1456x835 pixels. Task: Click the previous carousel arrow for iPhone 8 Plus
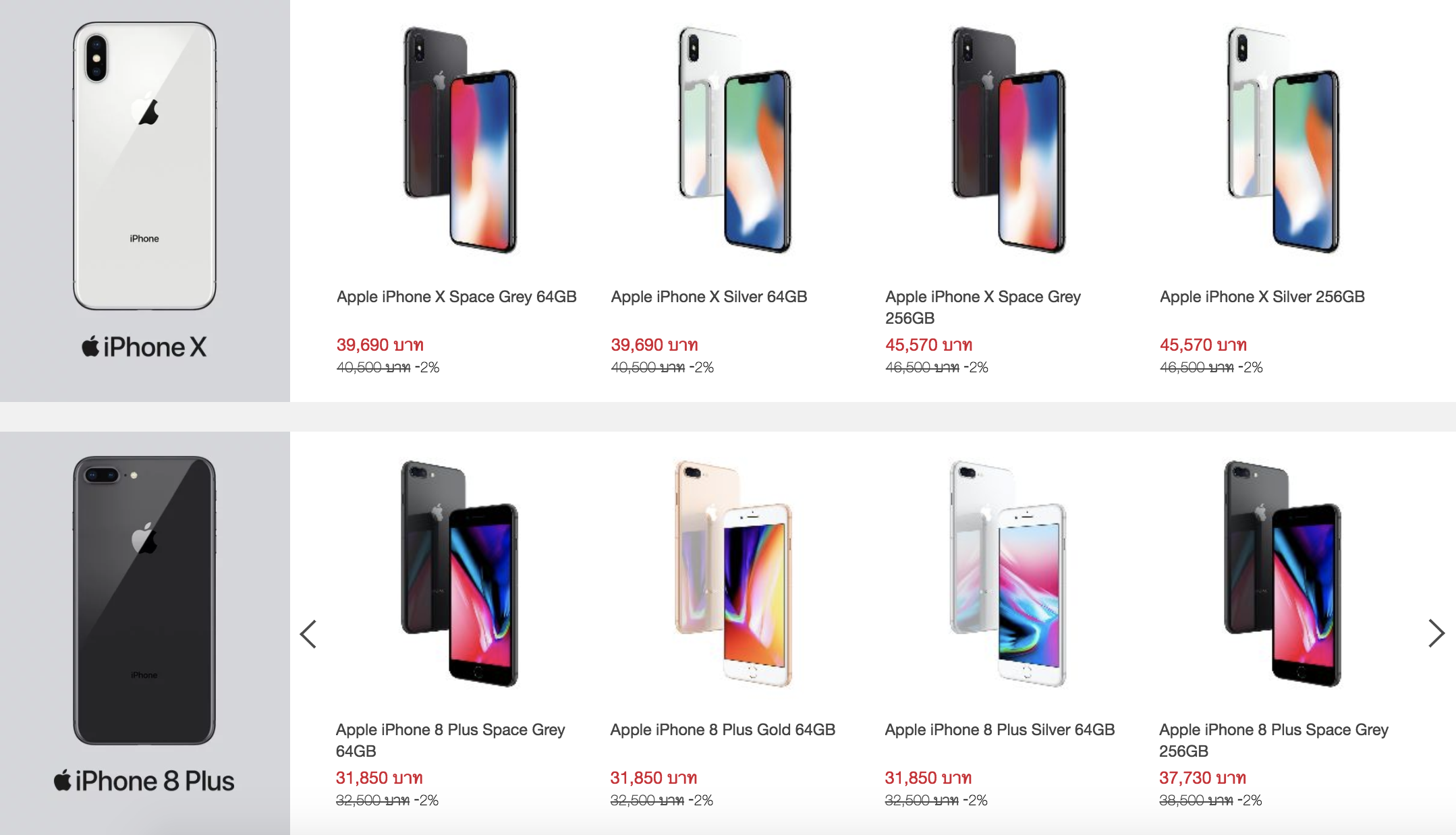click(x=308, y=634)
